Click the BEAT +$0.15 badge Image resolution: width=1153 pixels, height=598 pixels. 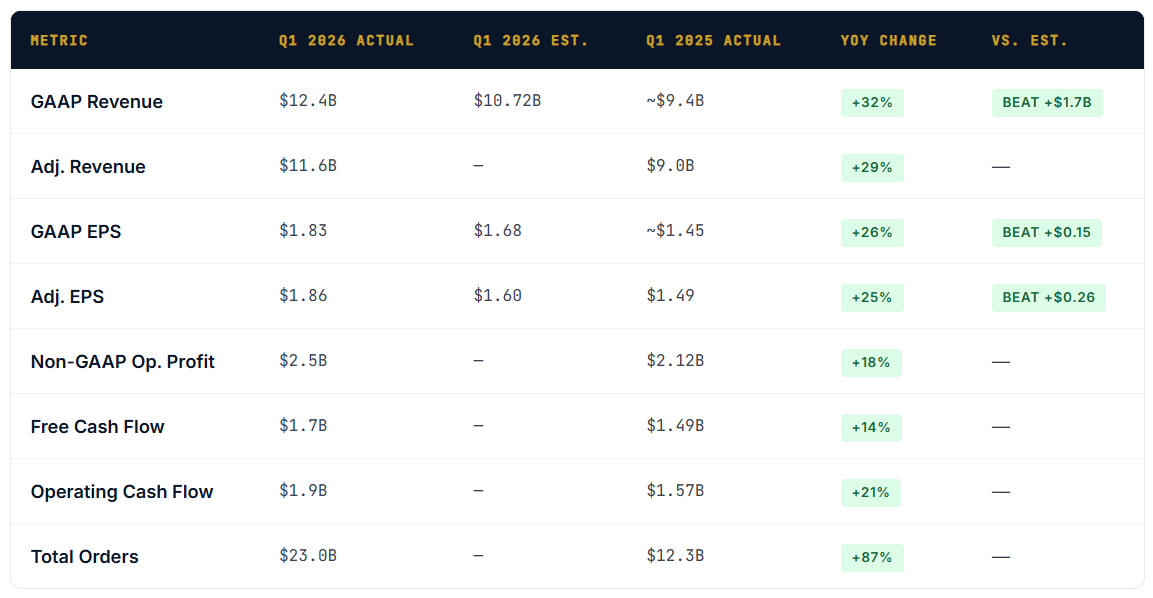1046,232
